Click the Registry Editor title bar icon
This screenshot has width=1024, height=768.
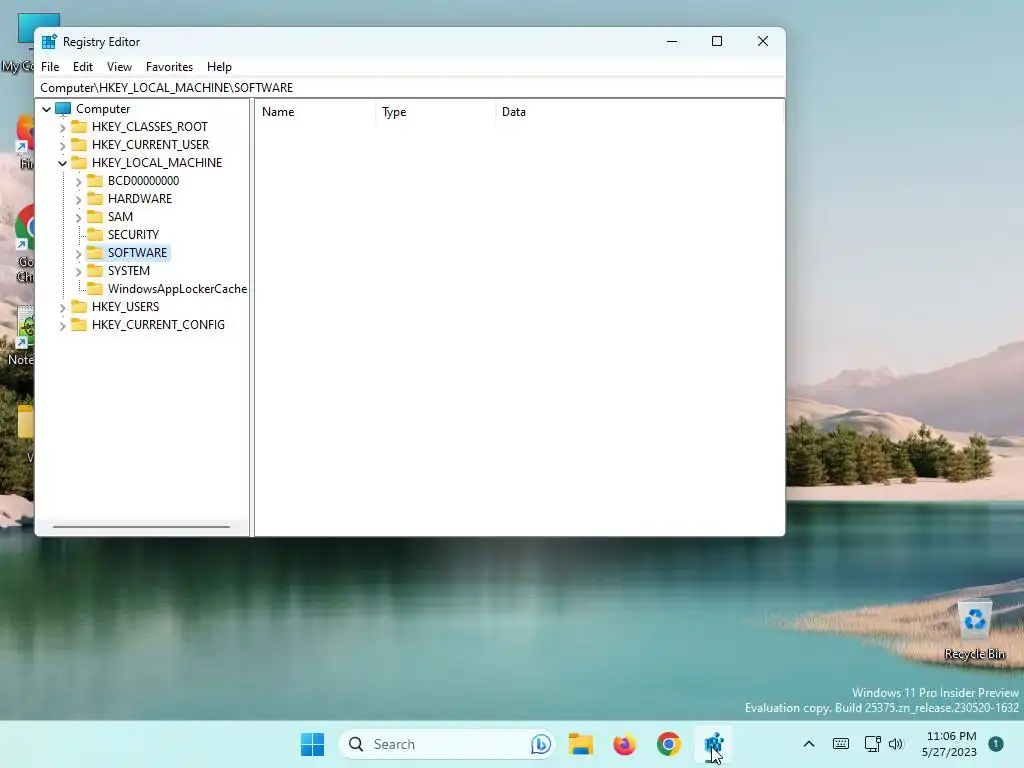(49, 42)
